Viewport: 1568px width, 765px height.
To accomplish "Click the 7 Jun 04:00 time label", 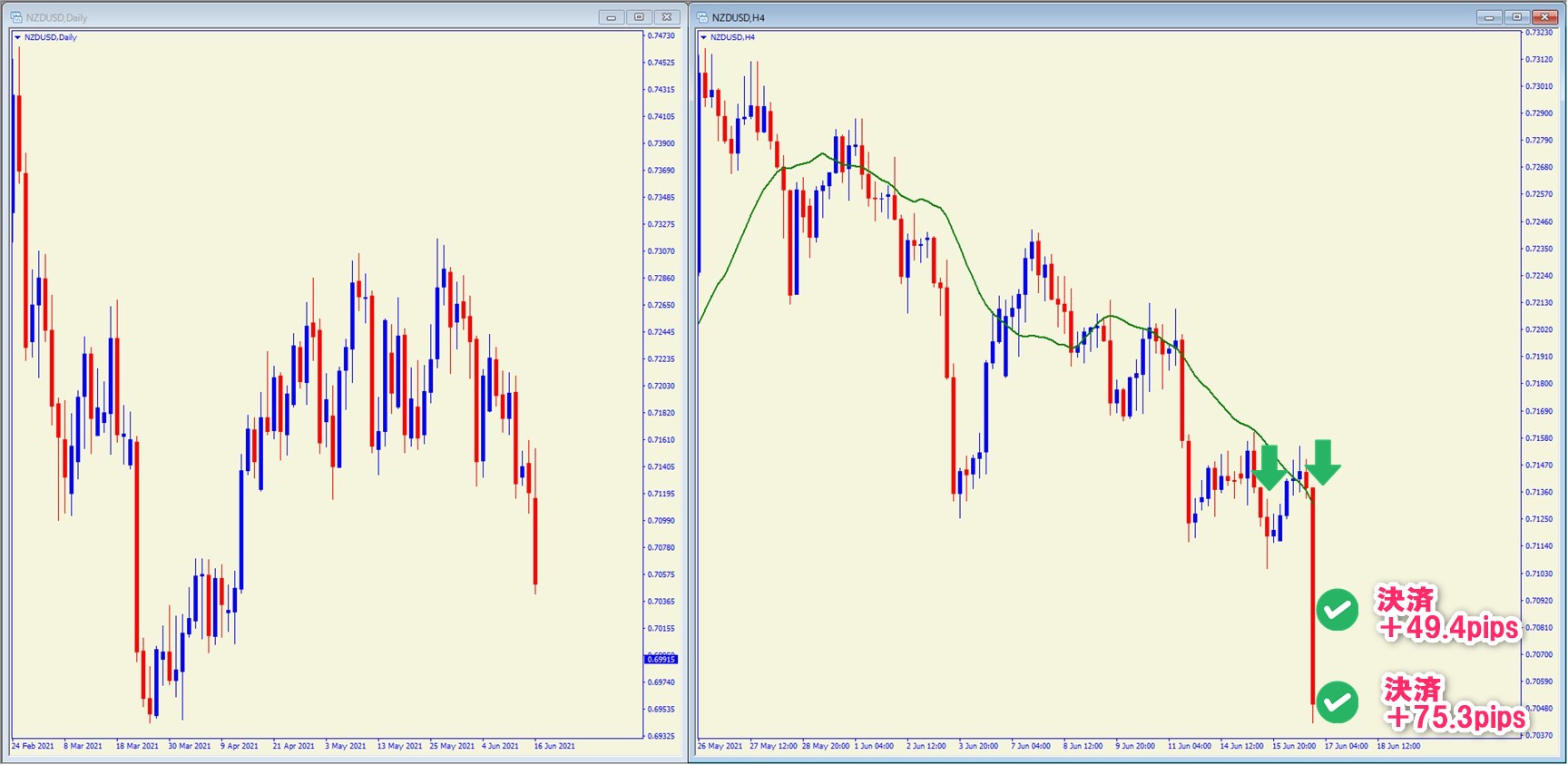I will tap(1031, 746).
